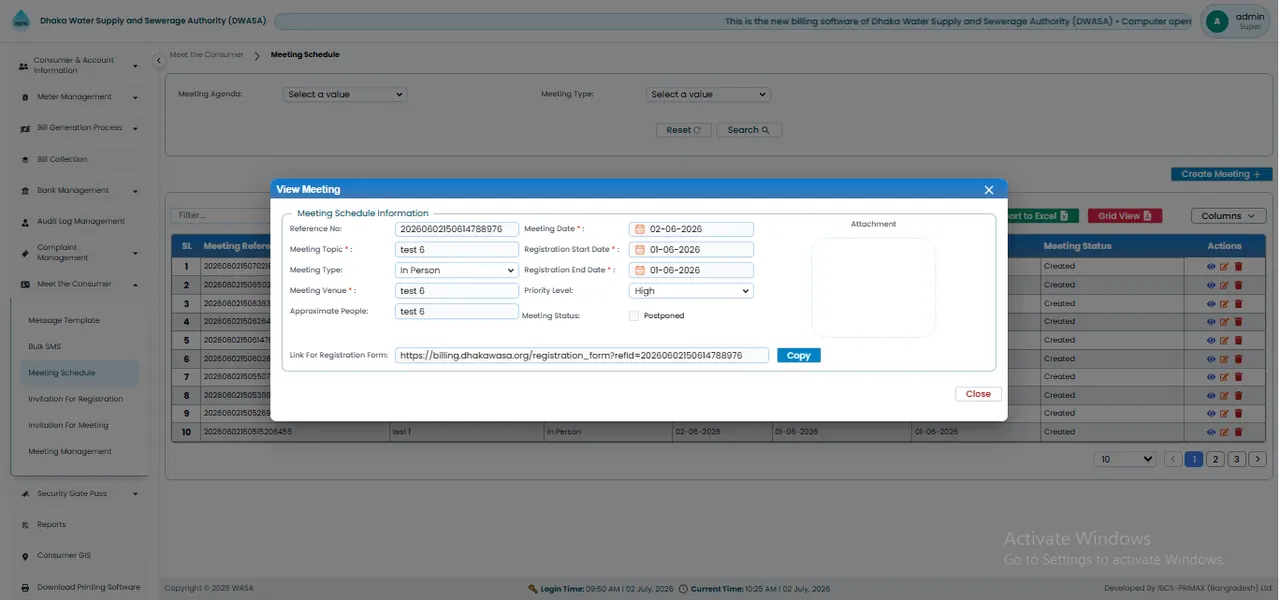Open Audit Log Management in sidebar
This screenshot has width=1280, height=600.
[x=81, y=221]
